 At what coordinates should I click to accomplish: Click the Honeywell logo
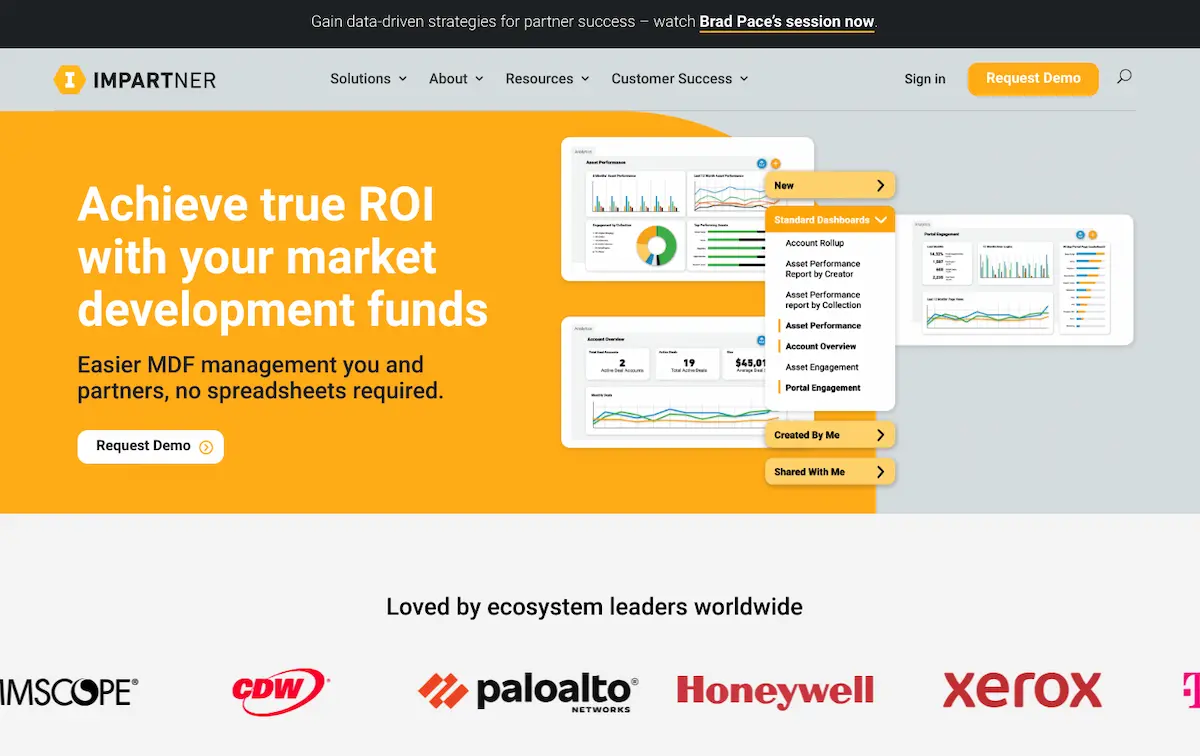pos(775,691)
